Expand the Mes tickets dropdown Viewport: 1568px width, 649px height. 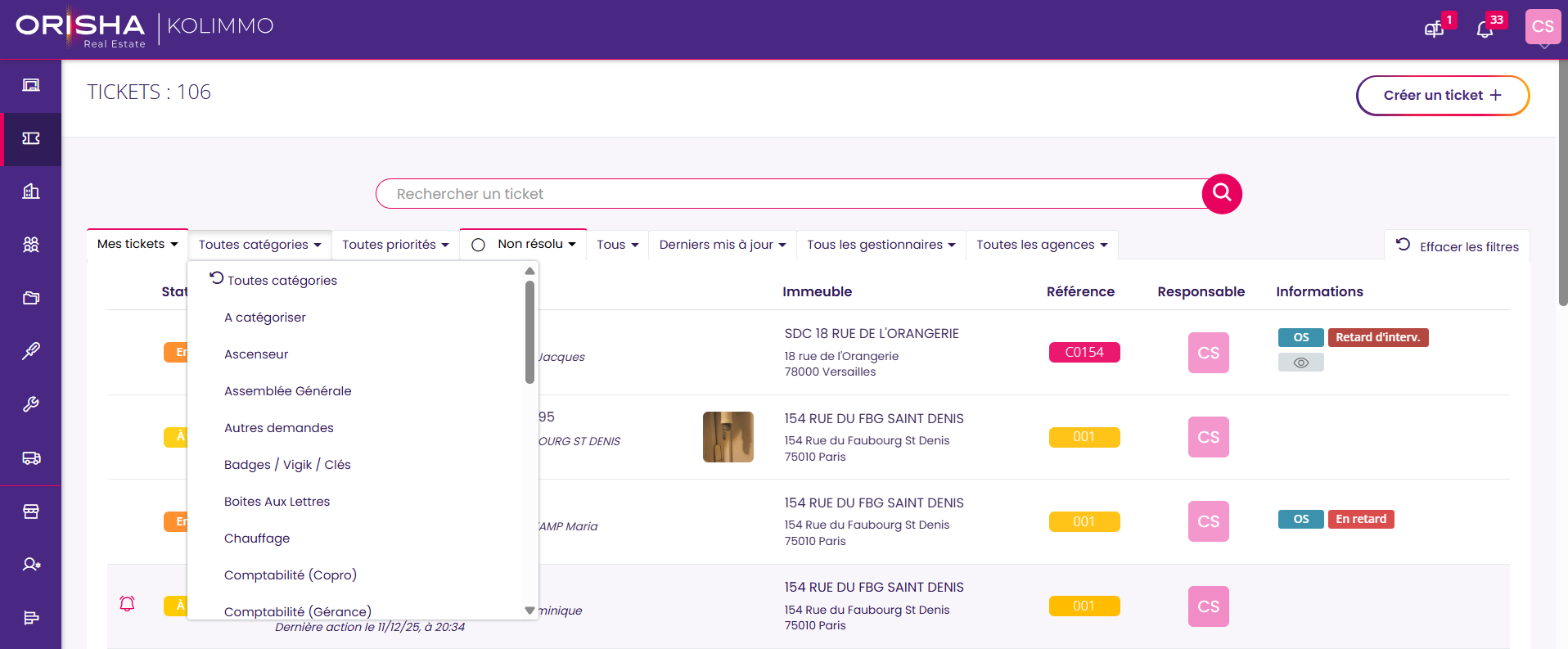pos(137,244)
